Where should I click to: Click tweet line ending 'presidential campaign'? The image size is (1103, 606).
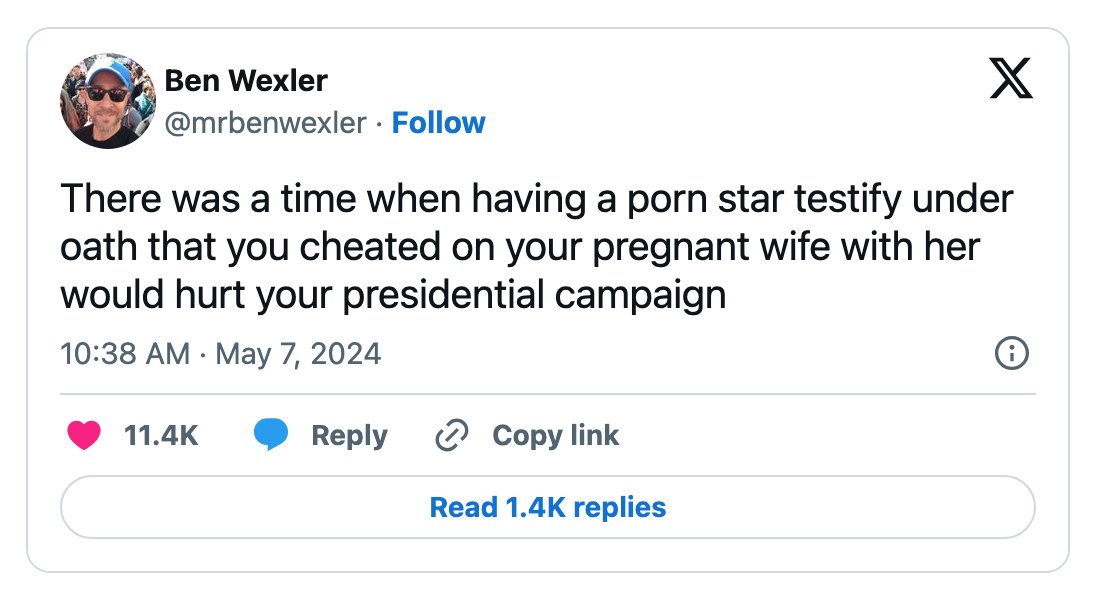pyautogui.click(x=393, y=295)
